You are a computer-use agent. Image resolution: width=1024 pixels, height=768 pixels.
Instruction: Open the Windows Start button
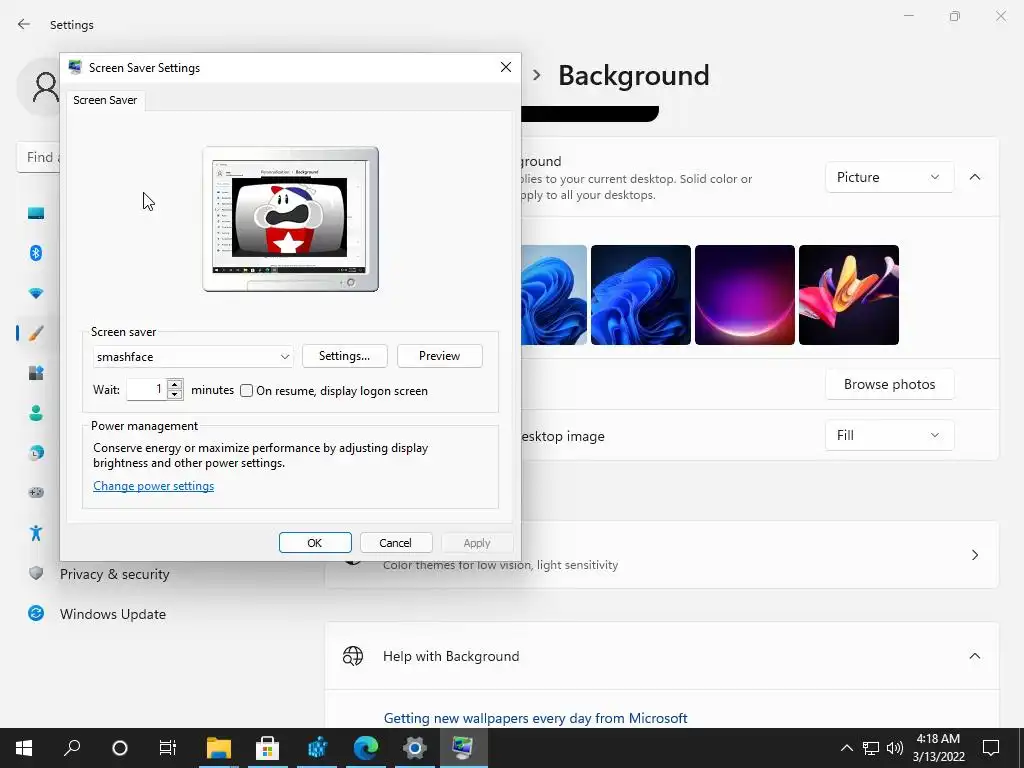[x=24, y=748]
